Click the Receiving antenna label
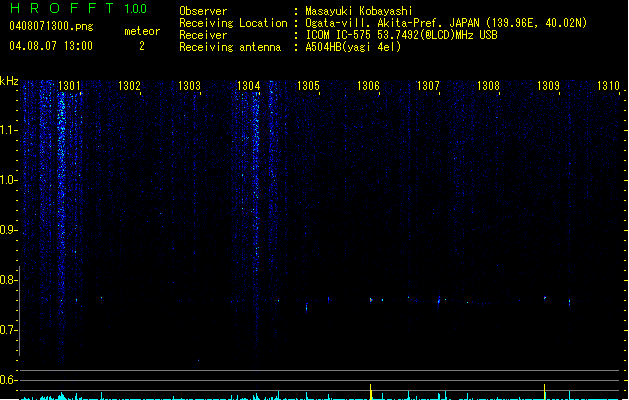The width and height of the screenshot is (629, 400). pyautogui.click(x=230, y=47)
